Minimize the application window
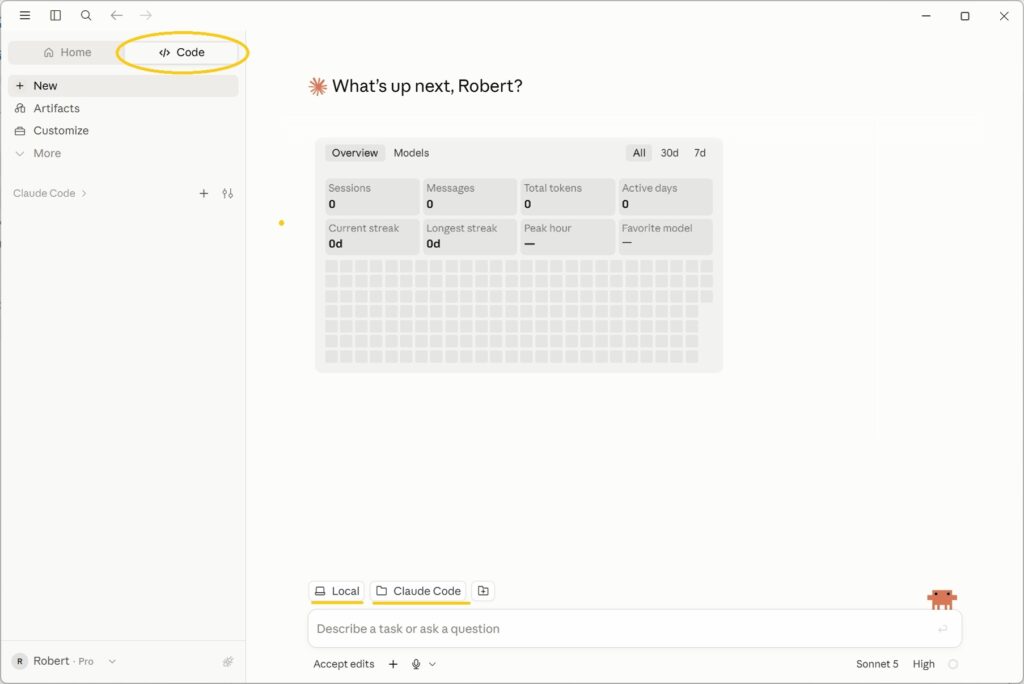Screen dimensions: 1024x684 (x=926, y=16)
